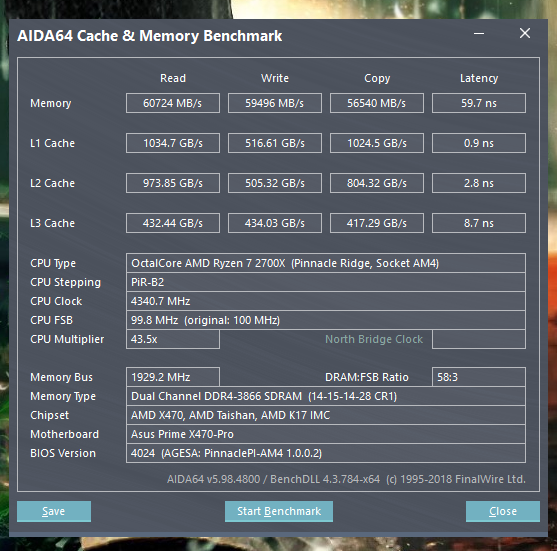Click the L2 Cache Write value
557x551 pixels.
tap(275, 183)
